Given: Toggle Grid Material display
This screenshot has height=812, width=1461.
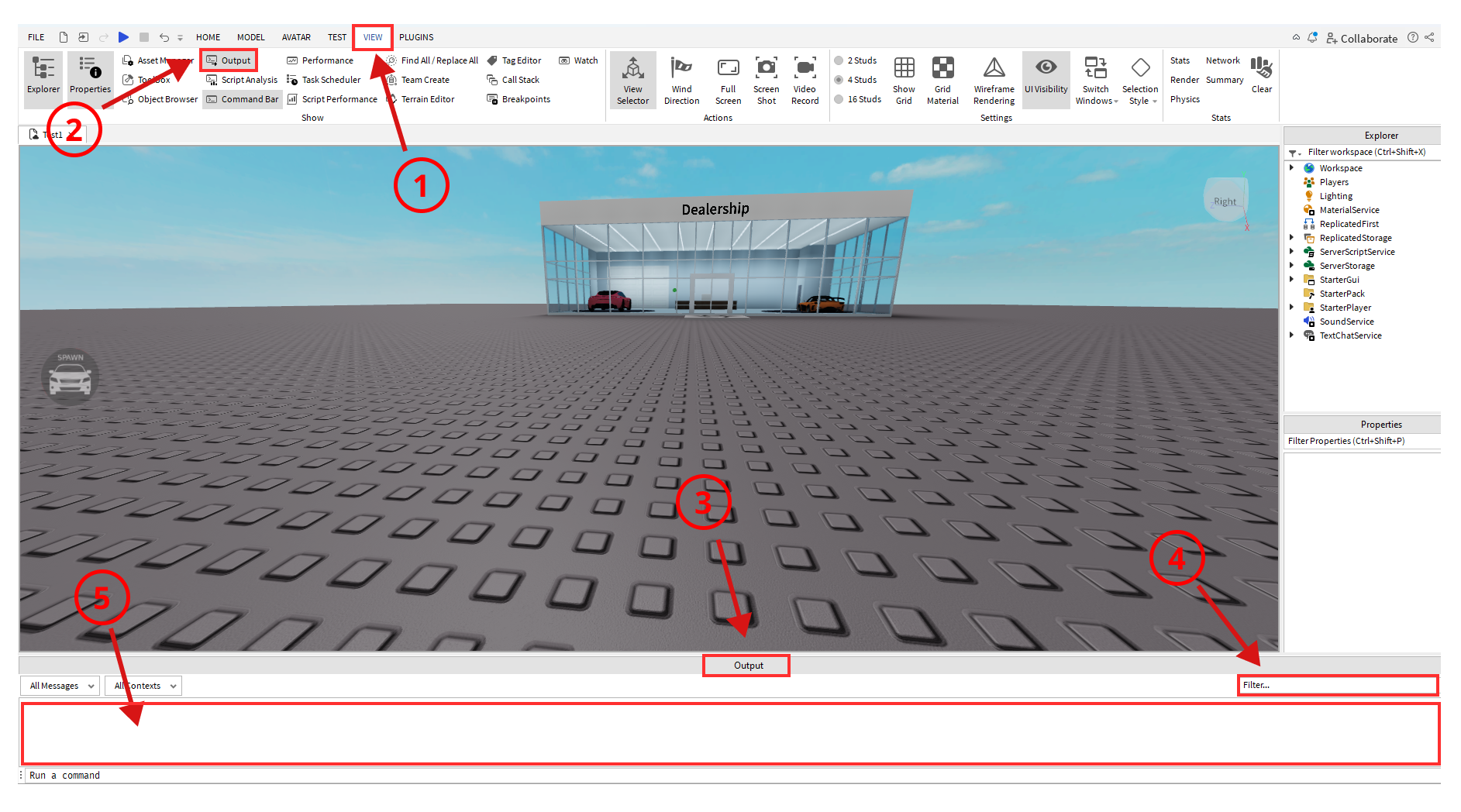Looking at the screenshot, I should click(942, 80).
